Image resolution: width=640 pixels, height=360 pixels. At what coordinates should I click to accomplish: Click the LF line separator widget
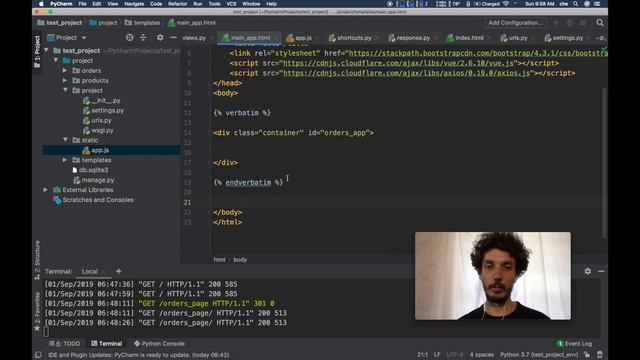[437, 355]
